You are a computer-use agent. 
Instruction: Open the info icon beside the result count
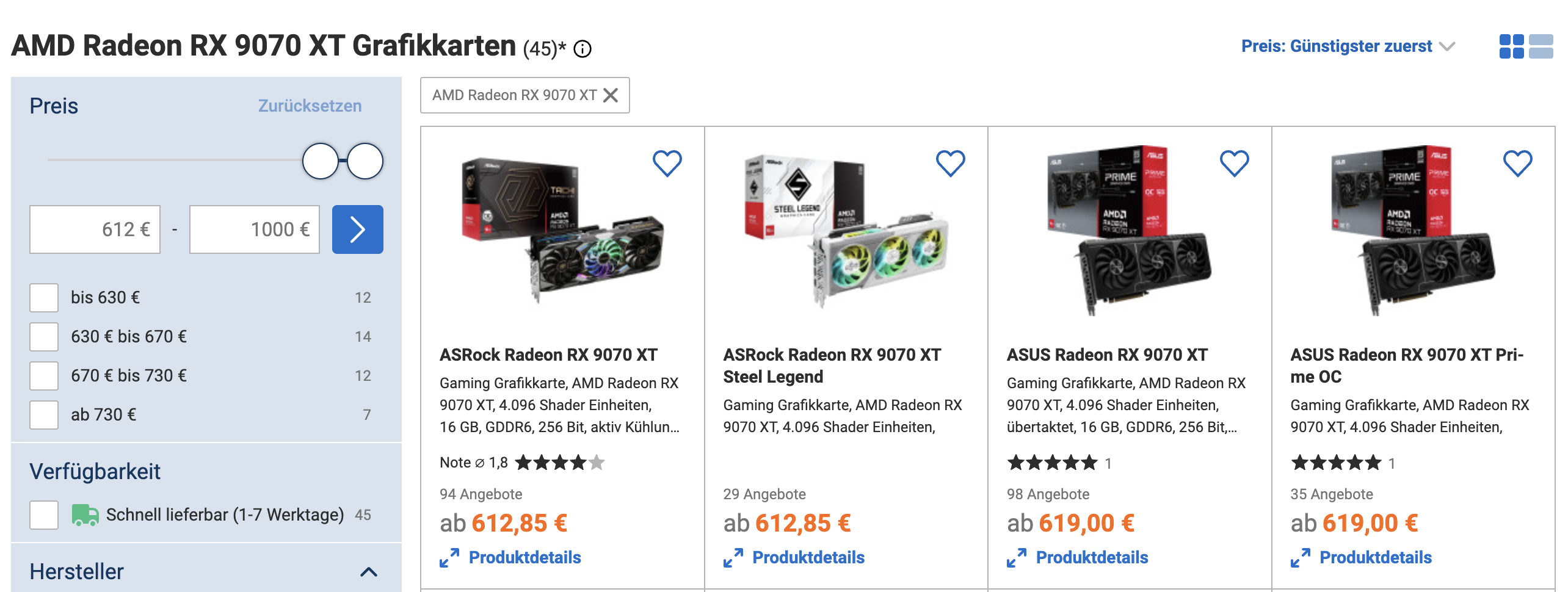pyautogui.click(x=583, y=49)
